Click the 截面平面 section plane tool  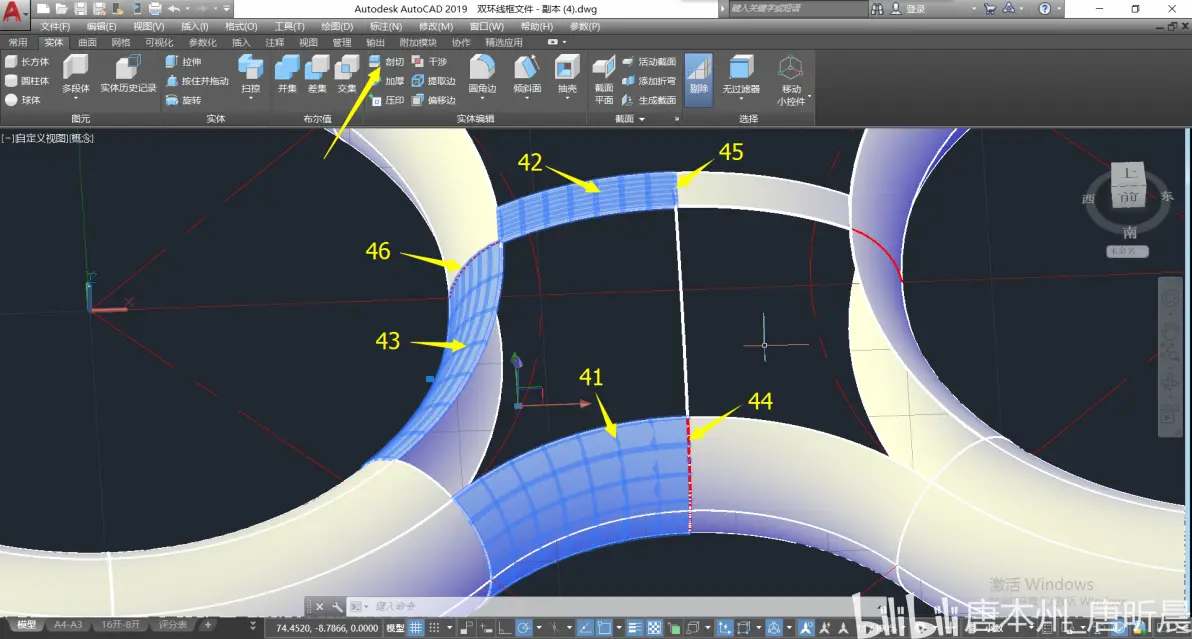604,80
